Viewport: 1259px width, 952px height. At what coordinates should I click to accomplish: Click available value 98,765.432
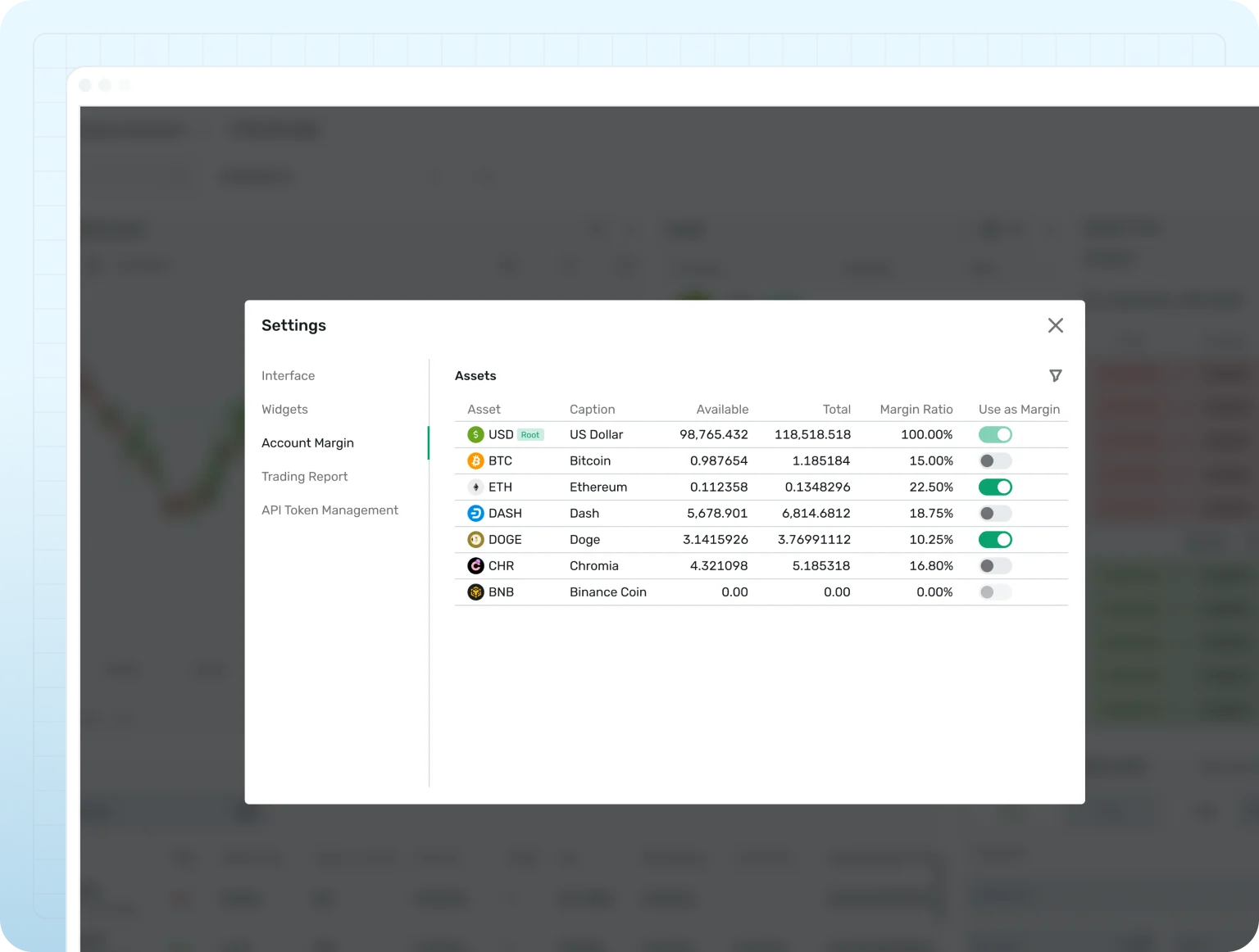[x=714, y=434]
